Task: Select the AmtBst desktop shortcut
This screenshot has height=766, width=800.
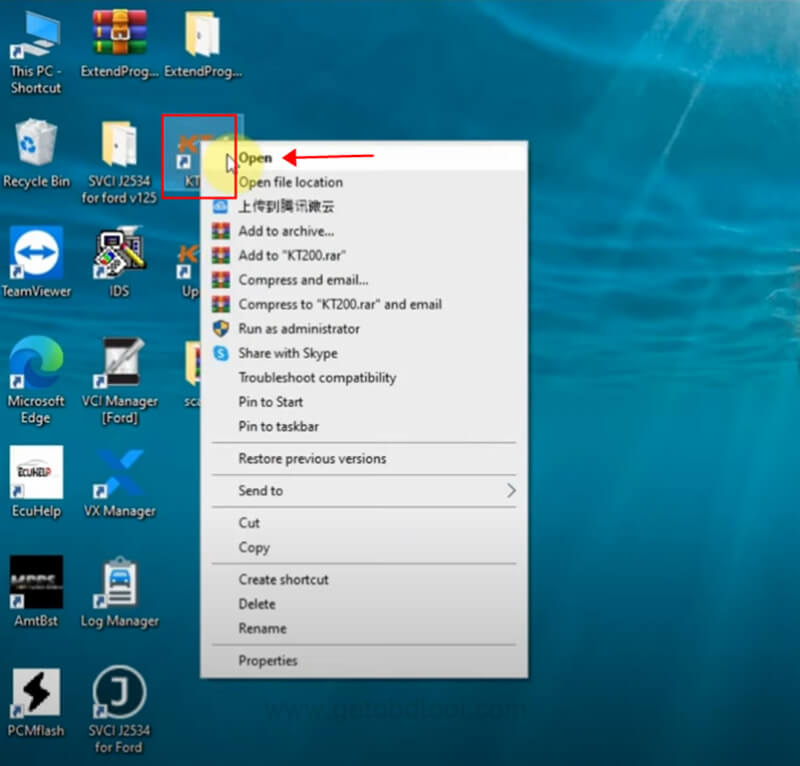Action: tap(36, 583)
